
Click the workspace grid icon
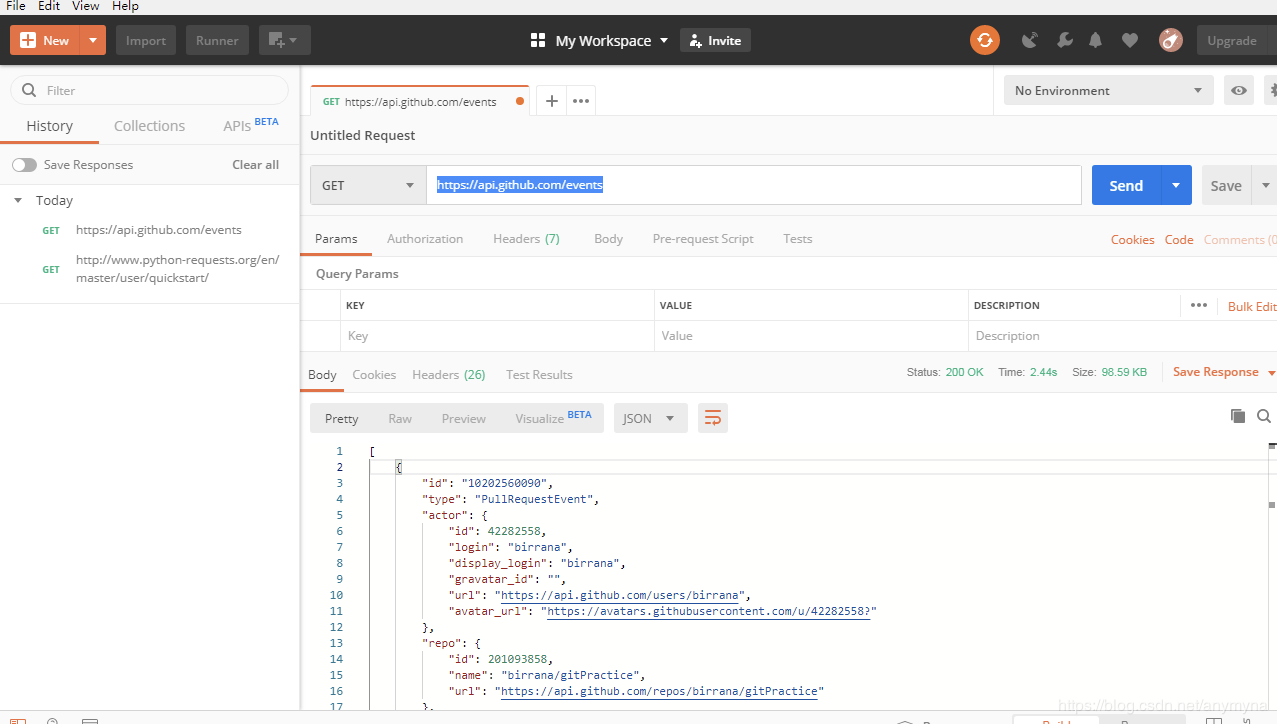(538, 40)
